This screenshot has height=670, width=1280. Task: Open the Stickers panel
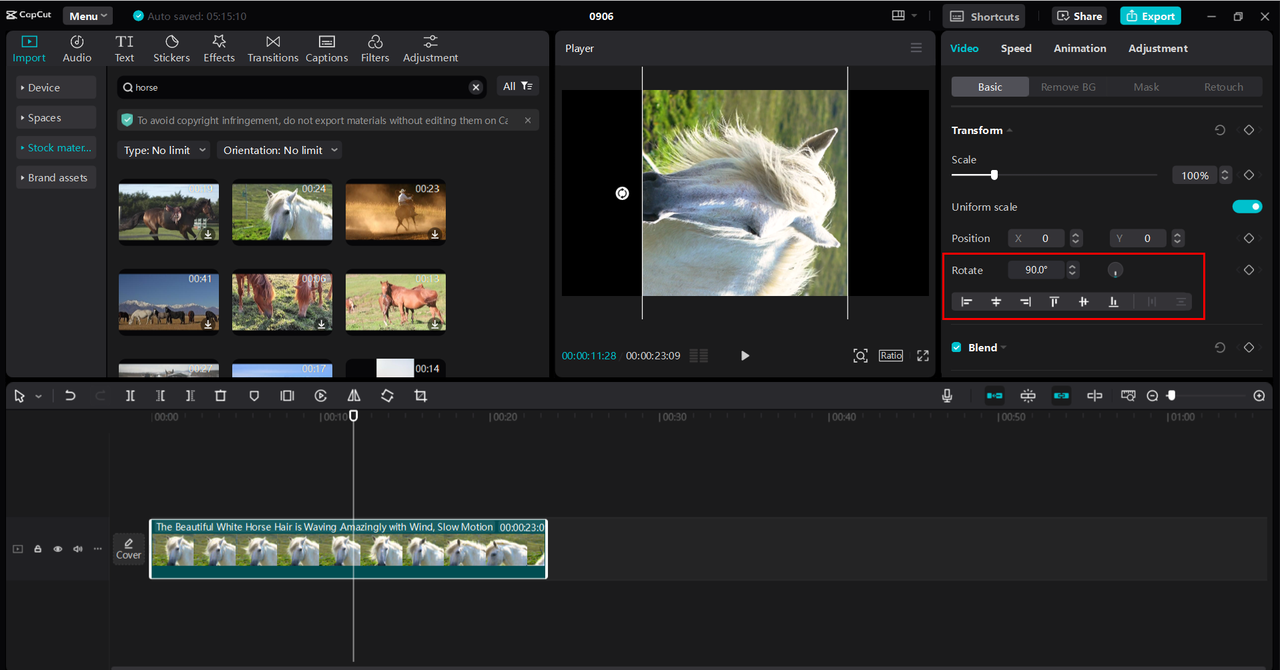(171, 48)
